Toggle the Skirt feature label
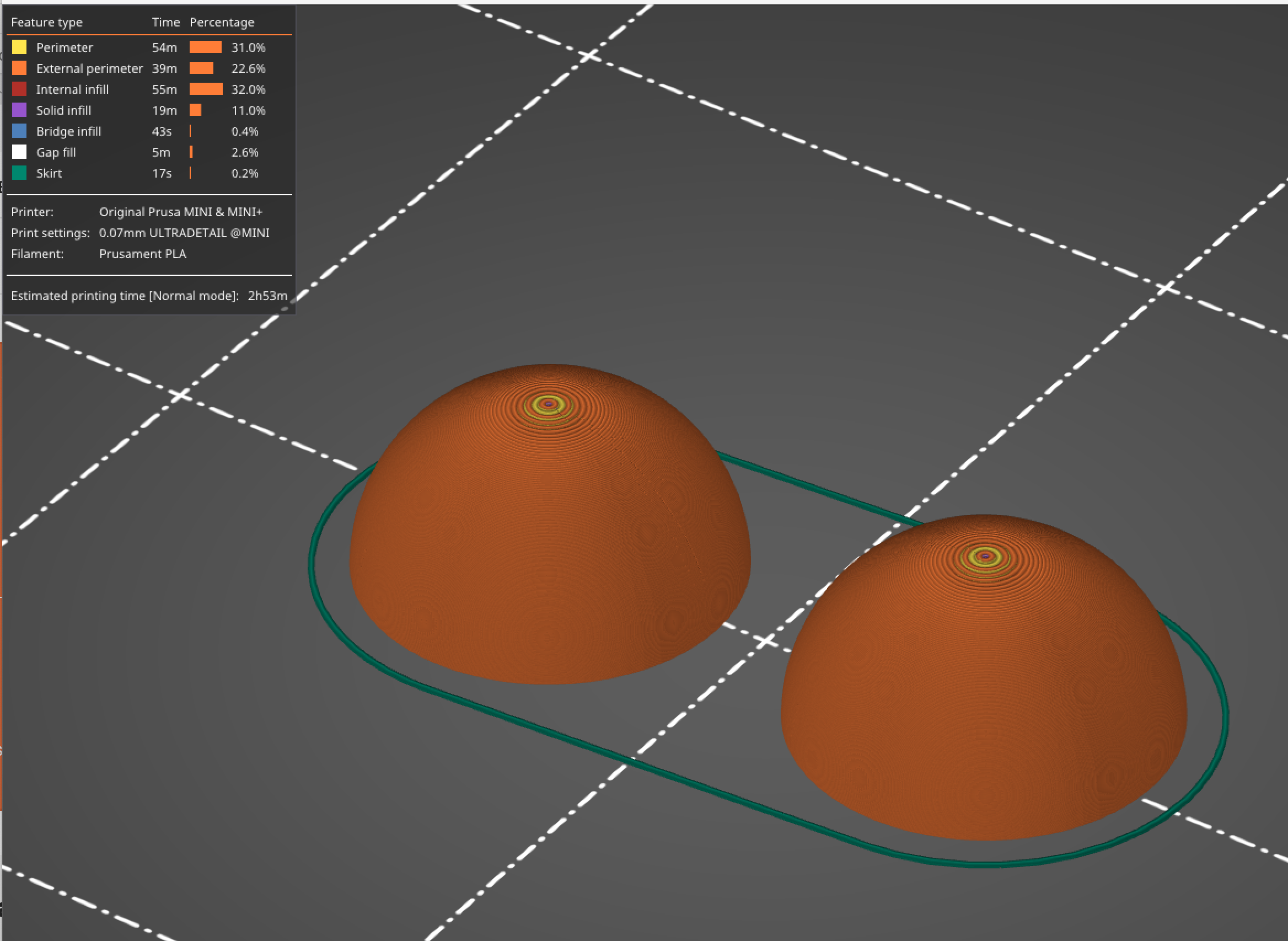The width and height of the screenshot is (1288, 941). tap(49, 173)
